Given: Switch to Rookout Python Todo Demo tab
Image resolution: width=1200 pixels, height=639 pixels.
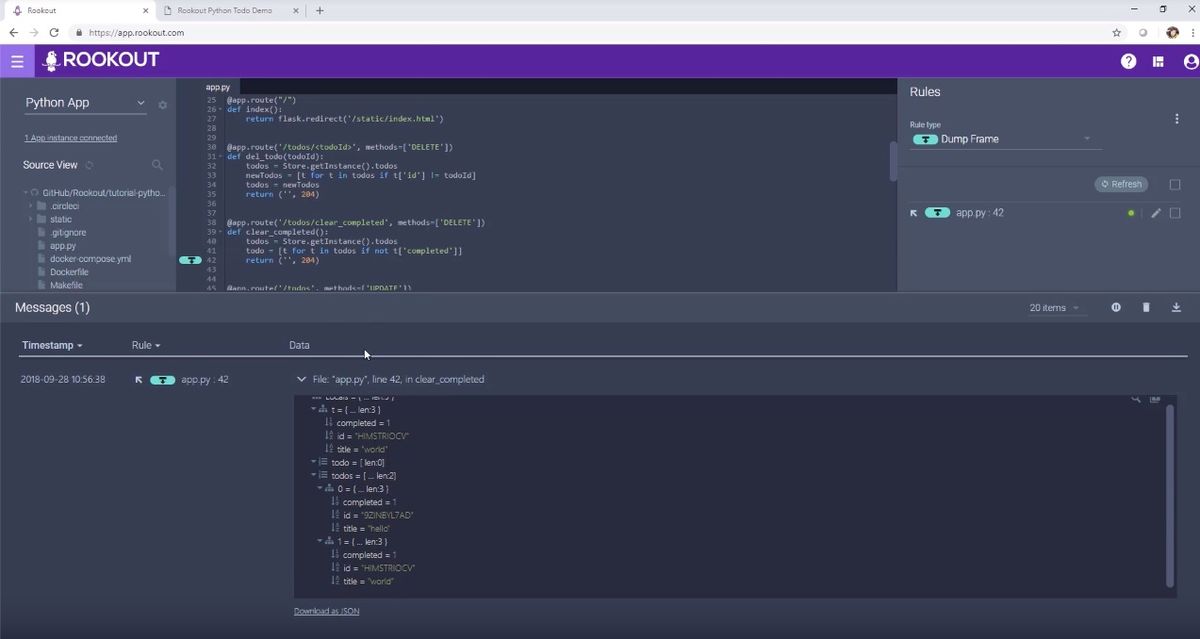Looking at the screenshot, I should click(x=230, y=10).
